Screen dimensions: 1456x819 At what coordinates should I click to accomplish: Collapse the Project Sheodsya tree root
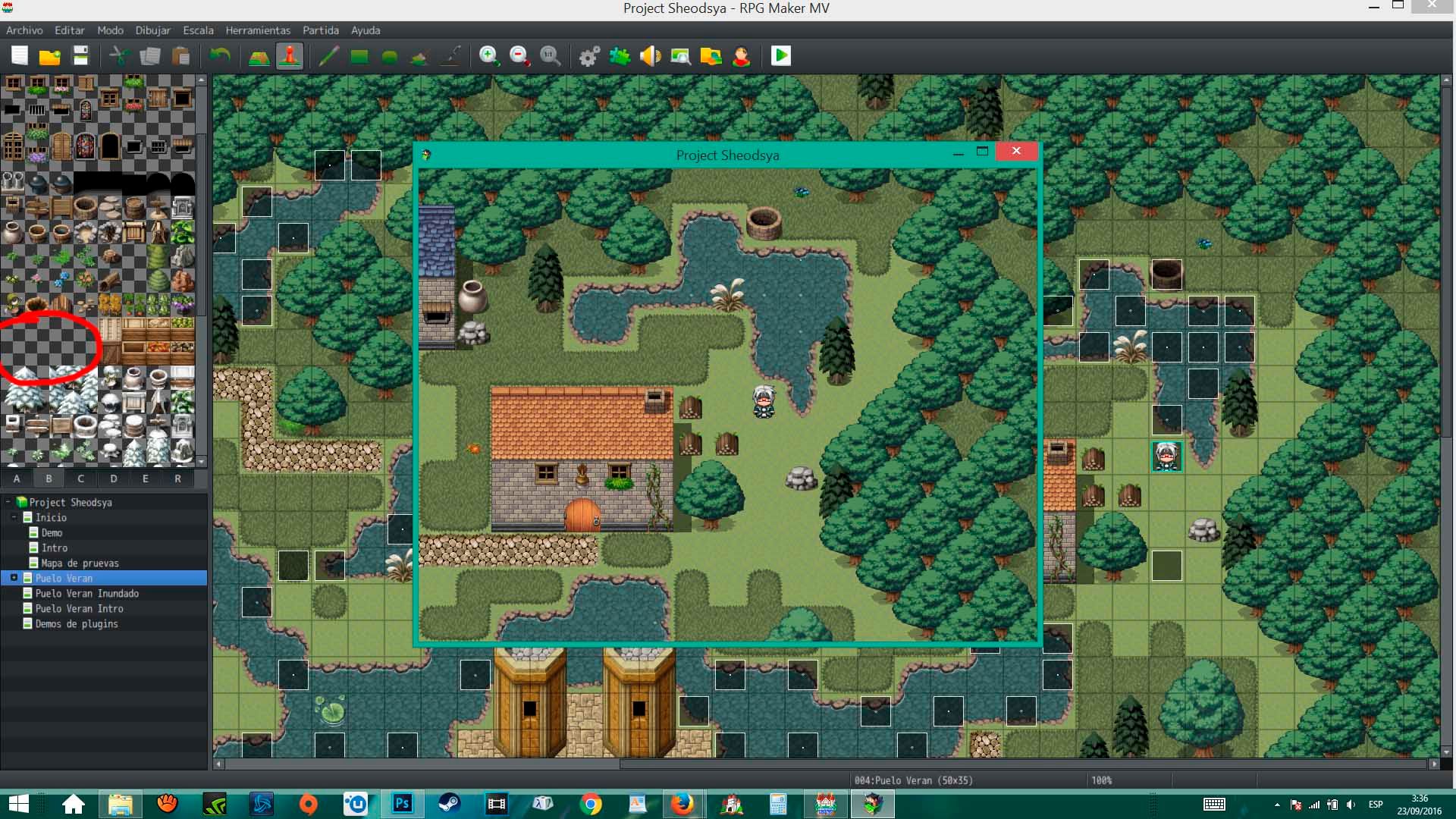(8, 502)
